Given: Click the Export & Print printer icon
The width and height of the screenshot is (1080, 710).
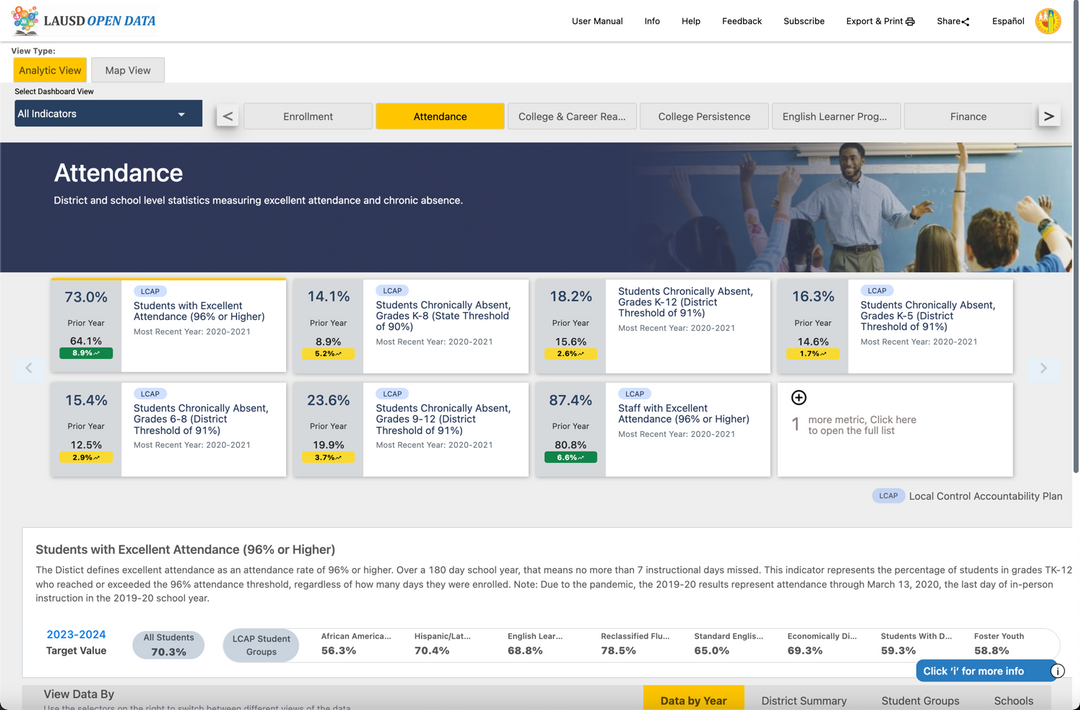Looking at the screenshot, I should 910,21.
